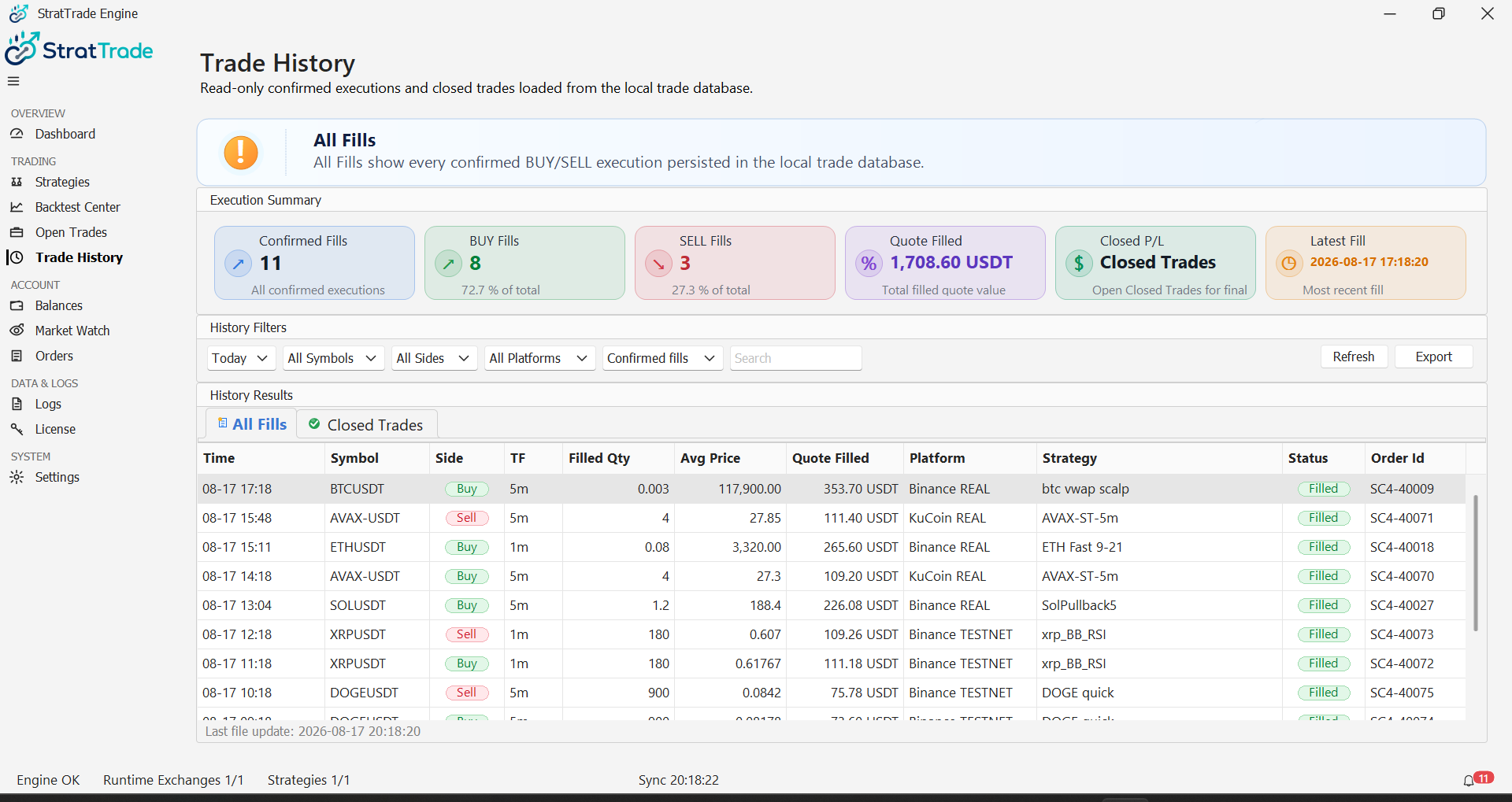Click the Orders list icon
The width and height of the screenshot is (1512, 802).
click(17, 356)
